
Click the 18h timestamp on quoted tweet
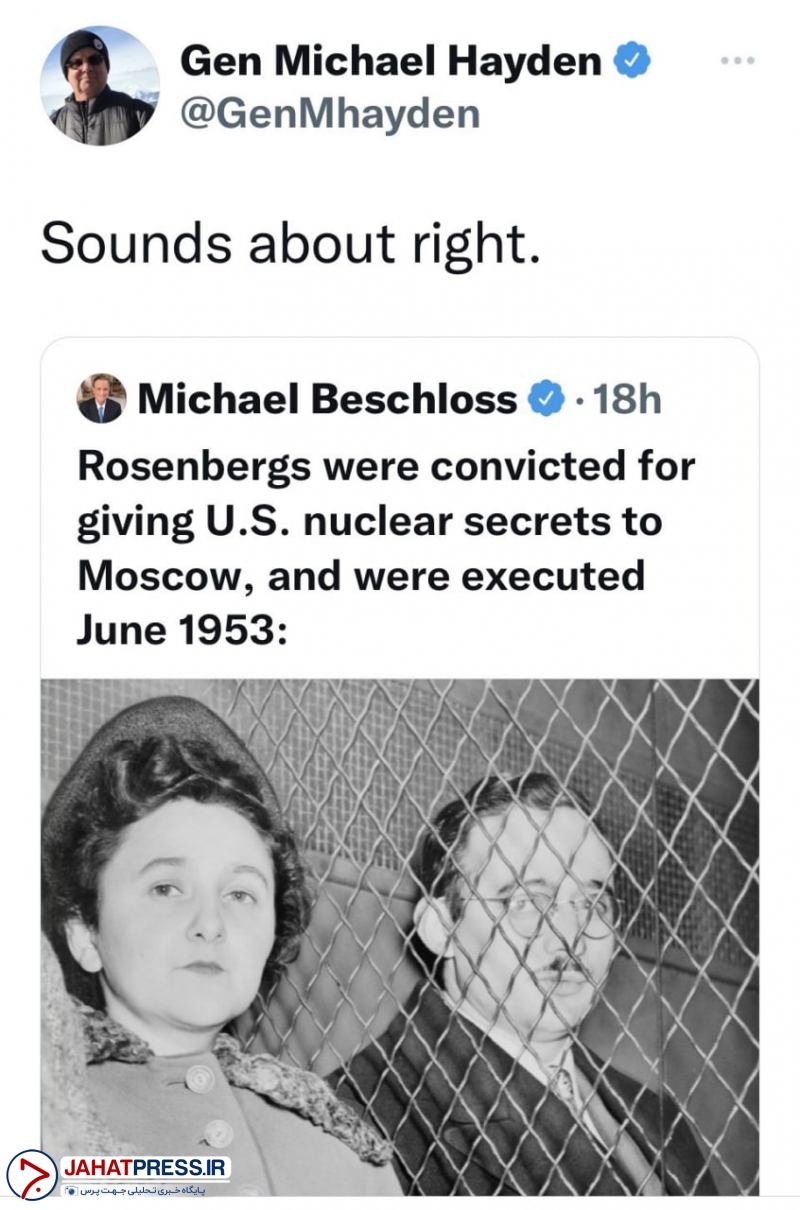coord(627,400)
